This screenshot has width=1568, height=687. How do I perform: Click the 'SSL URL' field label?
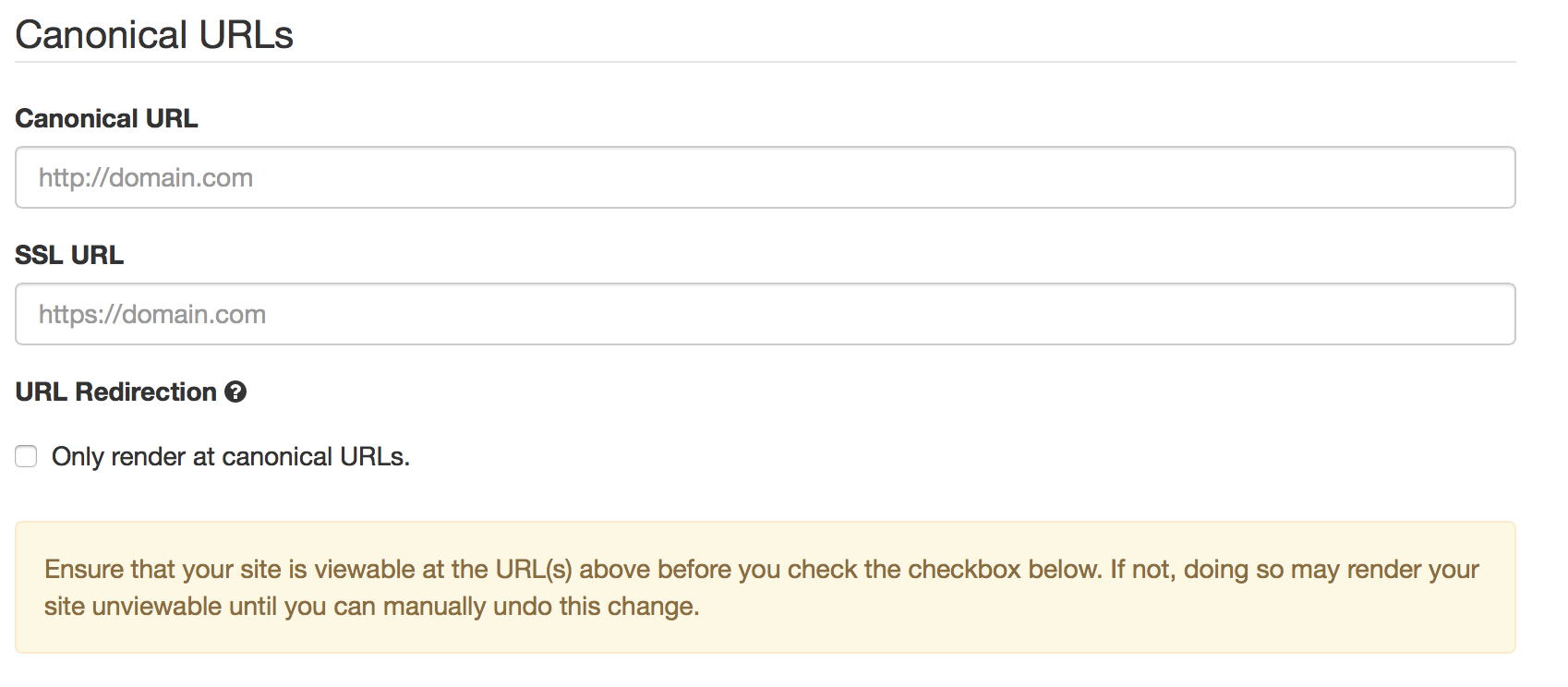69,255
